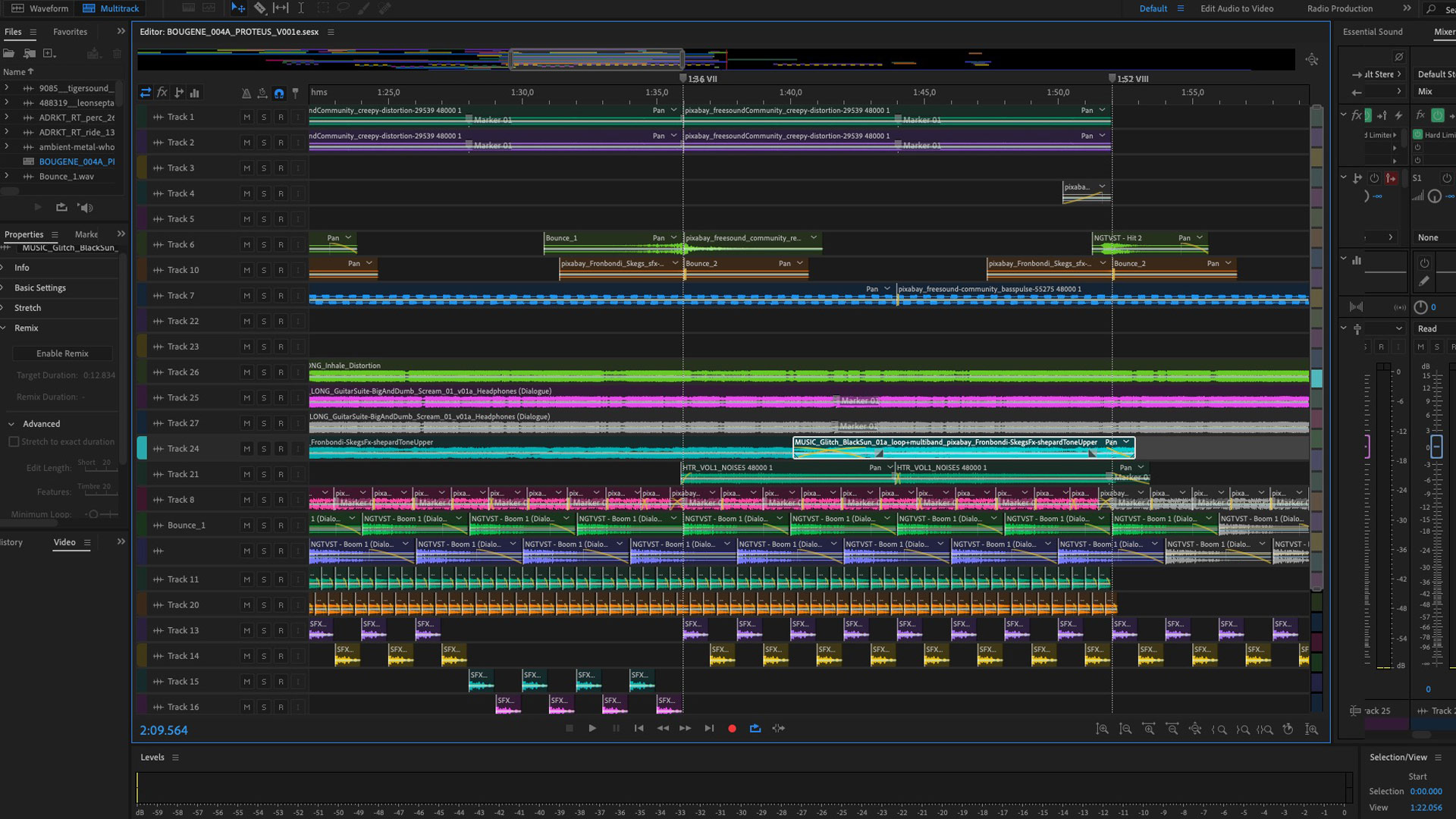Show the track effects (fx) view
Screen dimensions: 1456x819
point(162,93)
